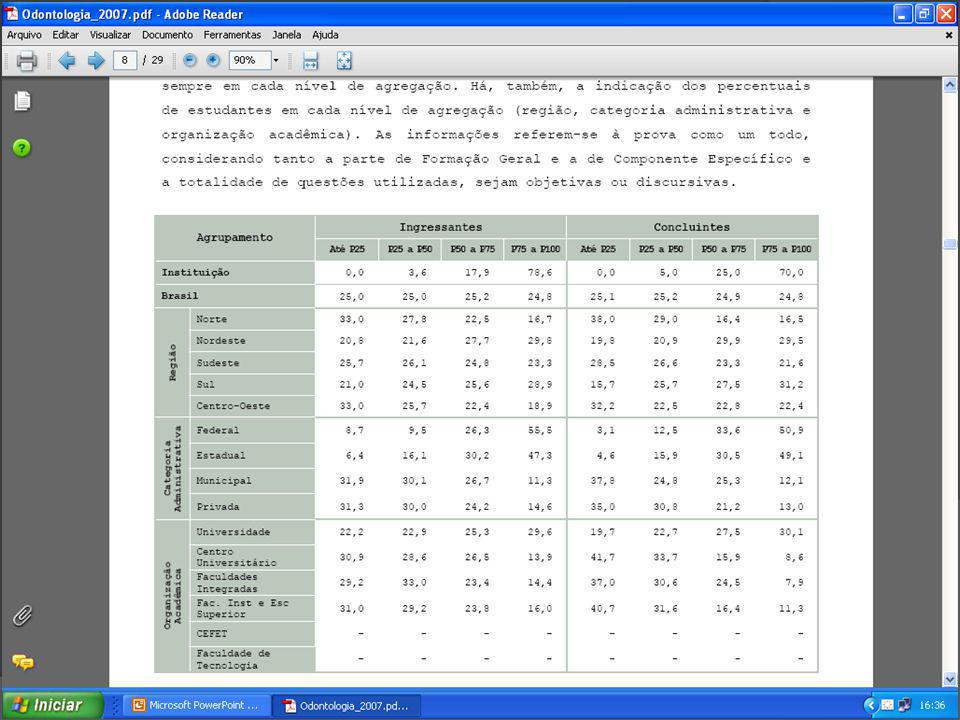Image resolution: width=960 pixels, height=720 pixels.
Task: Open the Ajuda menu
Action: [x=325, y=35]
